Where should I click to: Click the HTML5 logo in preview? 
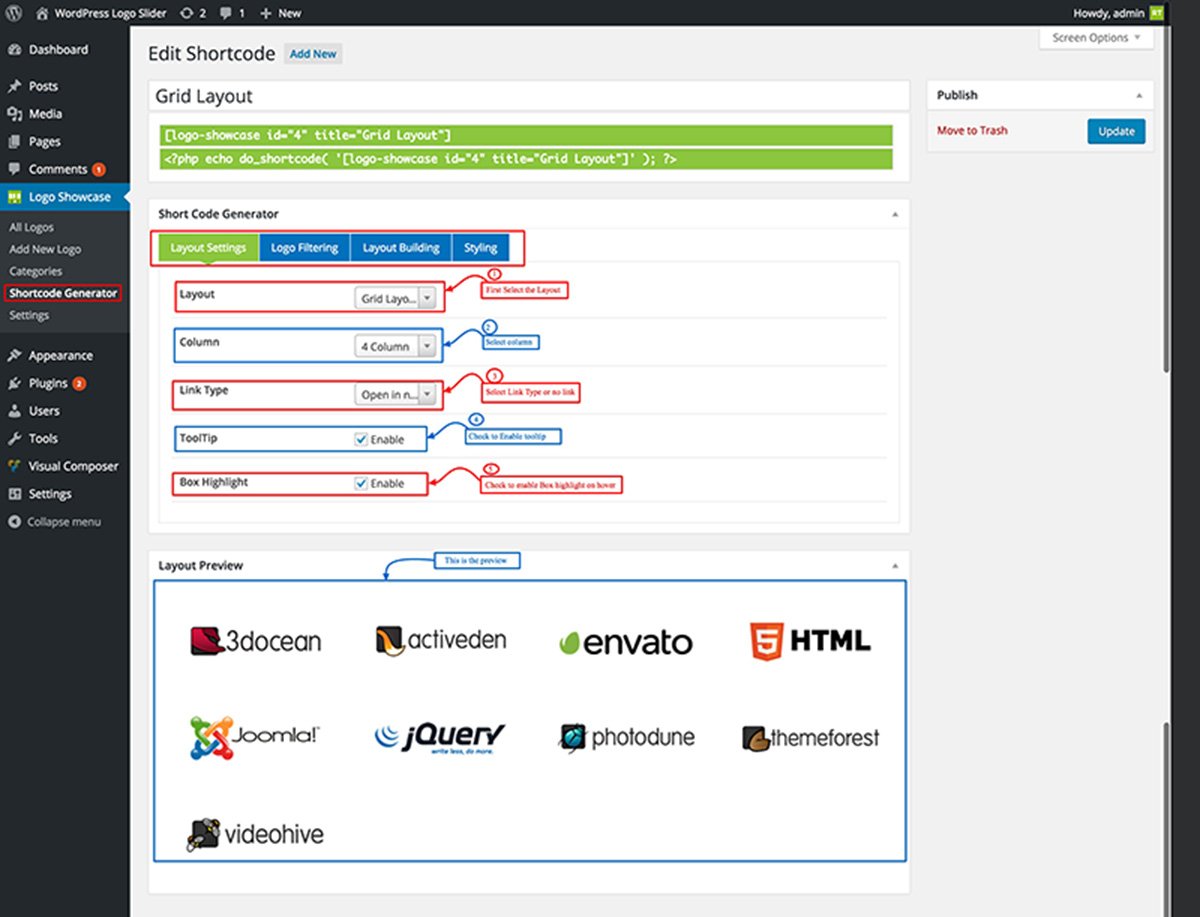point(810,641)
